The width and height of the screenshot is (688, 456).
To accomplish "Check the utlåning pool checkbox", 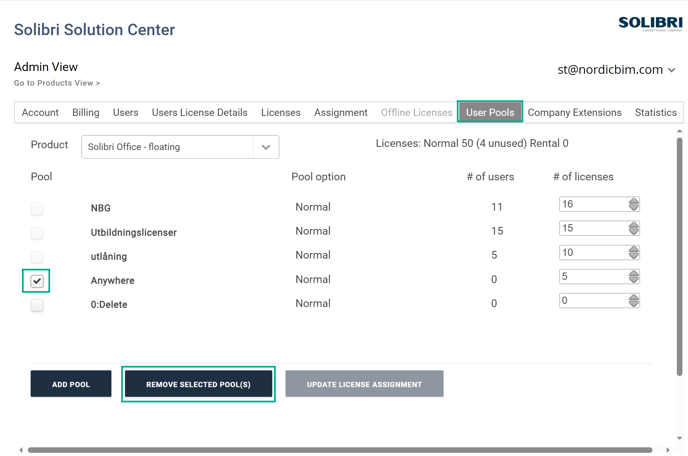I will [x=37, y=257].
